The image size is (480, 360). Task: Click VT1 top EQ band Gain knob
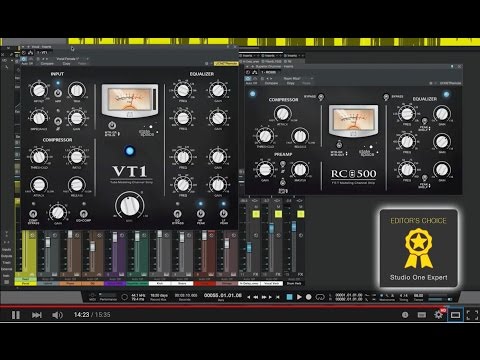[x=218, y=90]
